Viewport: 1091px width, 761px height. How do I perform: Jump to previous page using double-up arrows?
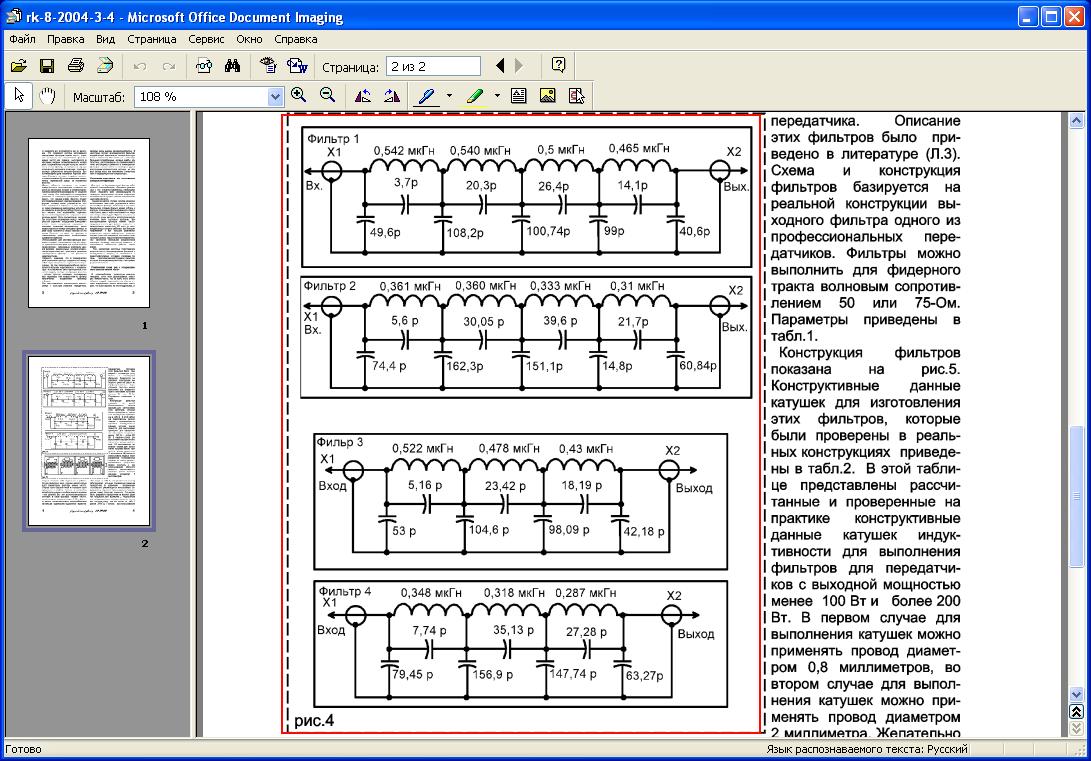click(1076, 712)
